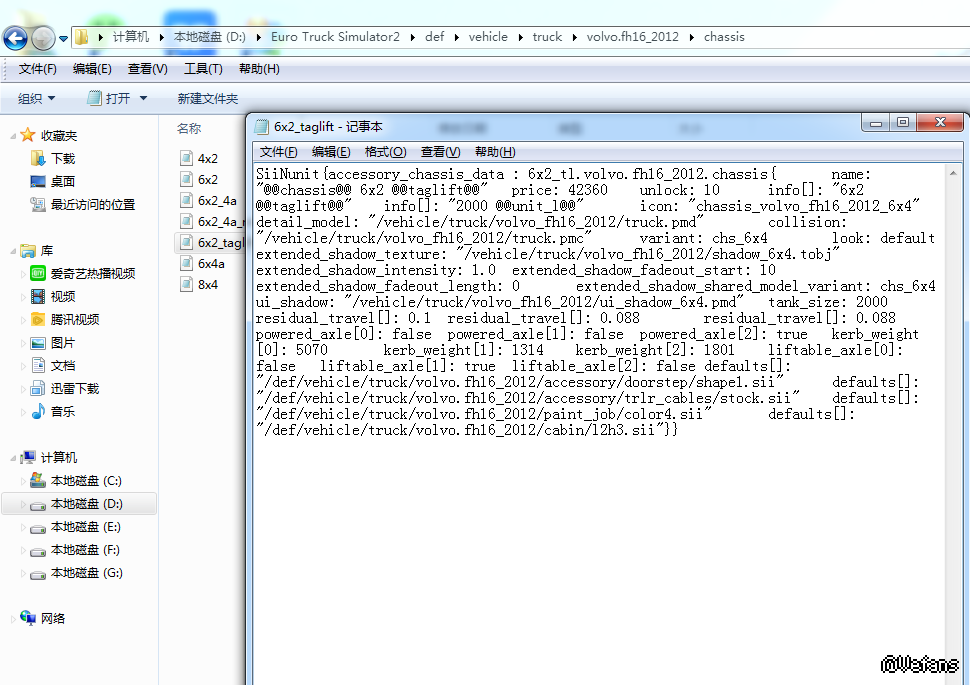Image resolution: width=970 pixels, height=685 pixels.
Task: Open 爱奇艺热播视频 library
Action: 92,273
